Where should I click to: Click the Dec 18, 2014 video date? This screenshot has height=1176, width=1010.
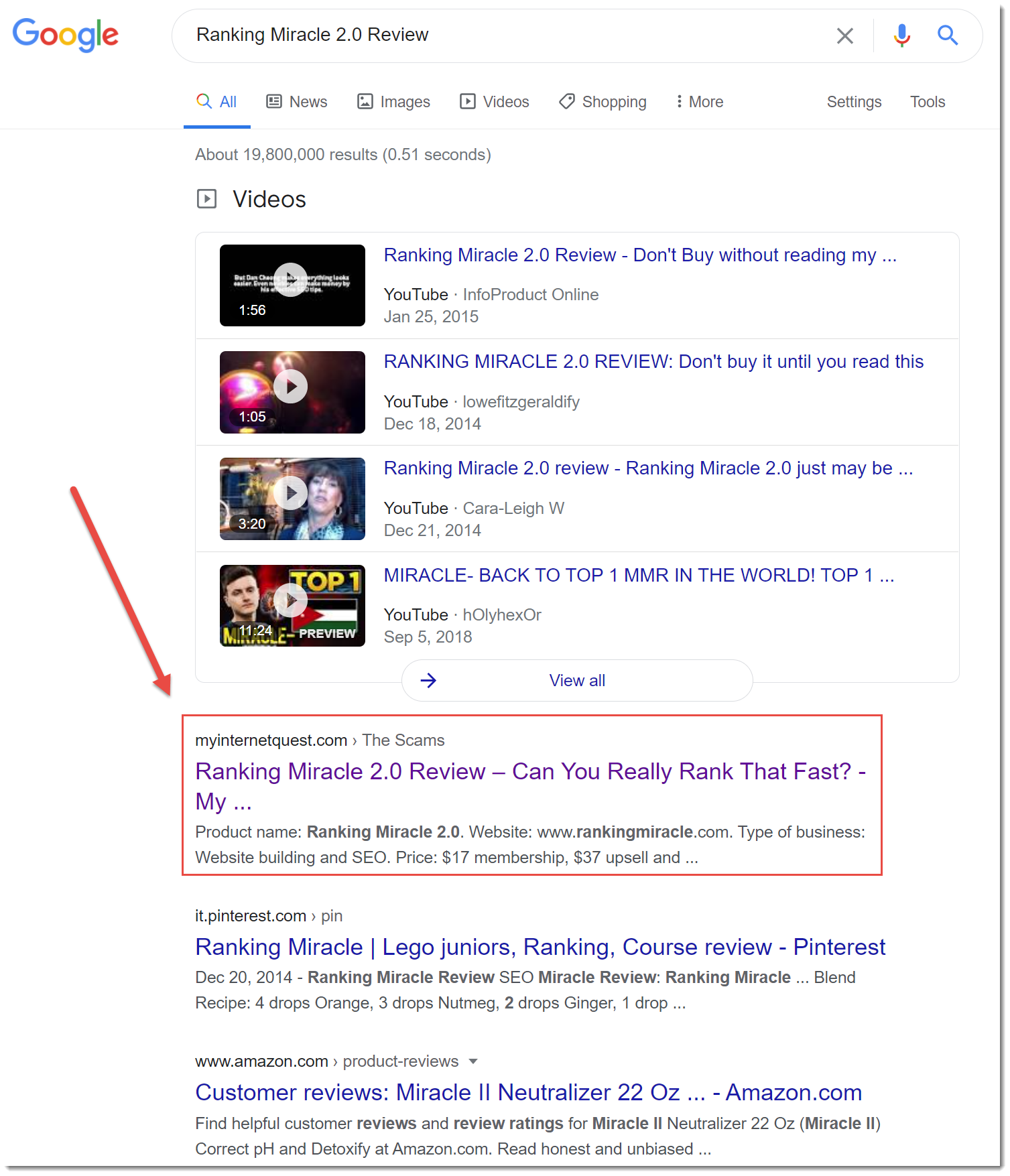(x=432, y=424)
